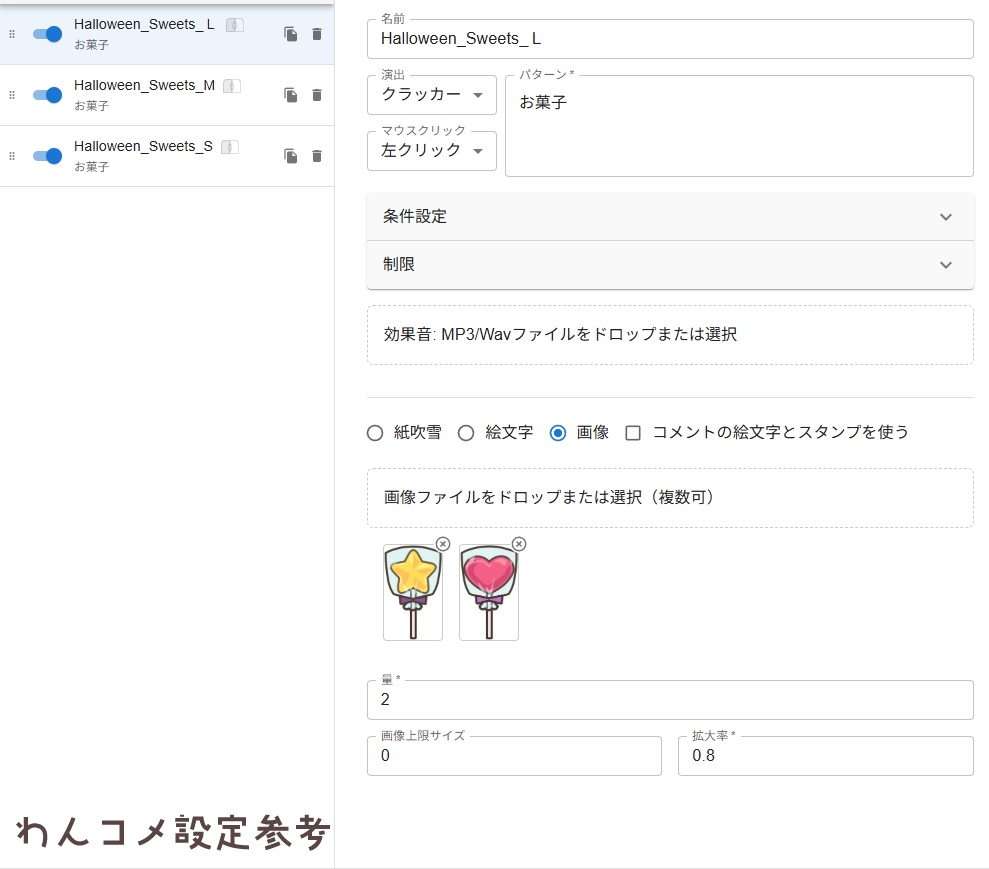
Task: Select the 紙吹雪 radio option
Action: coord(375,432)
